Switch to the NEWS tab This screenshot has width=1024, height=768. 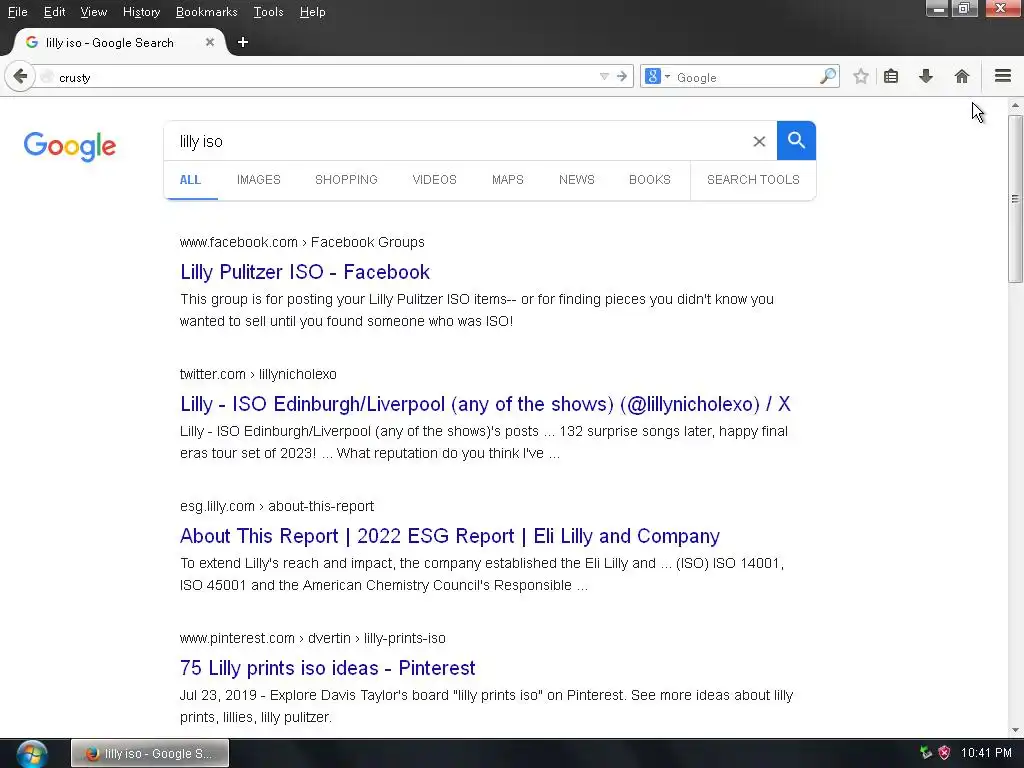[577, 180]
